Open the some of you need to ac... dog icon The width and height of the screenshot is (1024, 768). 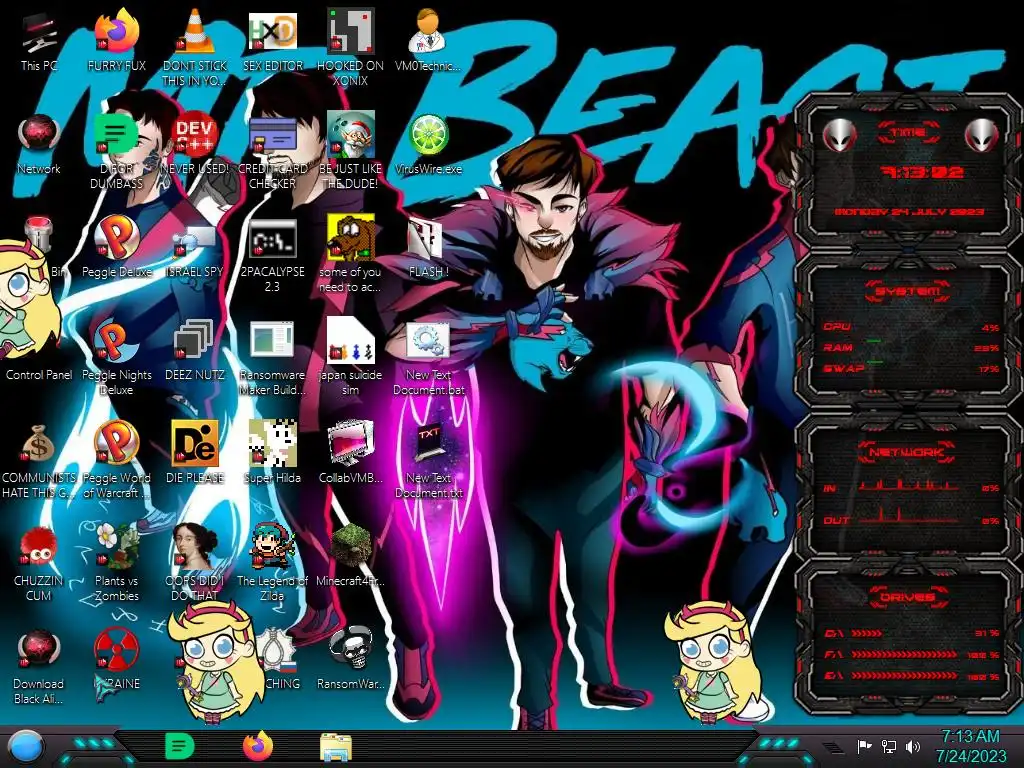pyautogui.click(x=350, y=238)
